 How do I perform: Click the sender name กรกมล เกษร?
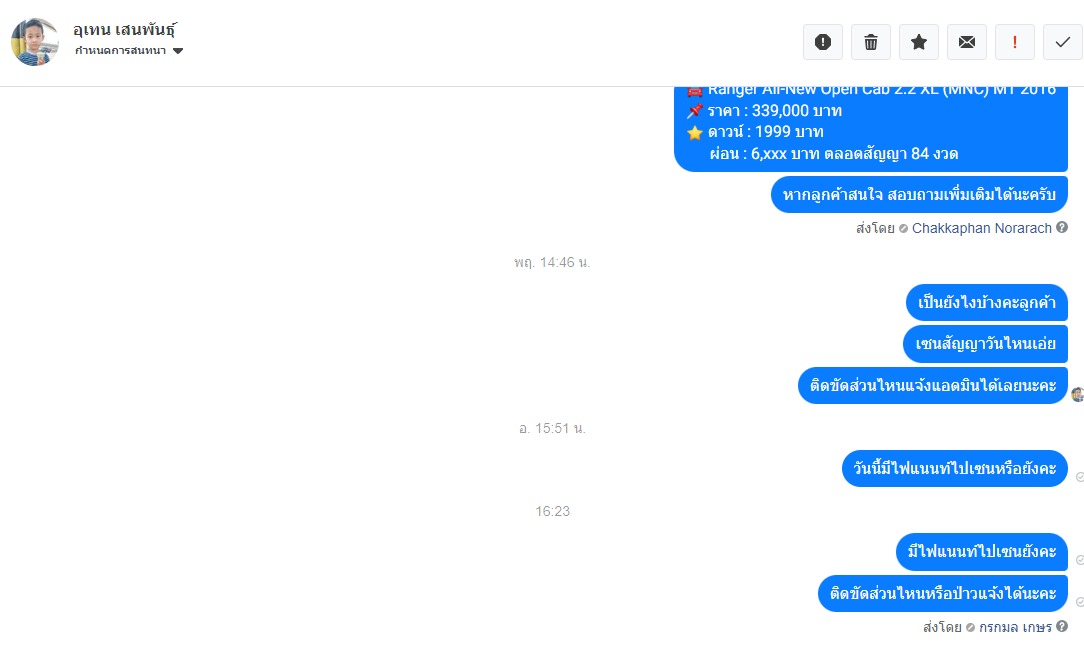1015,627
